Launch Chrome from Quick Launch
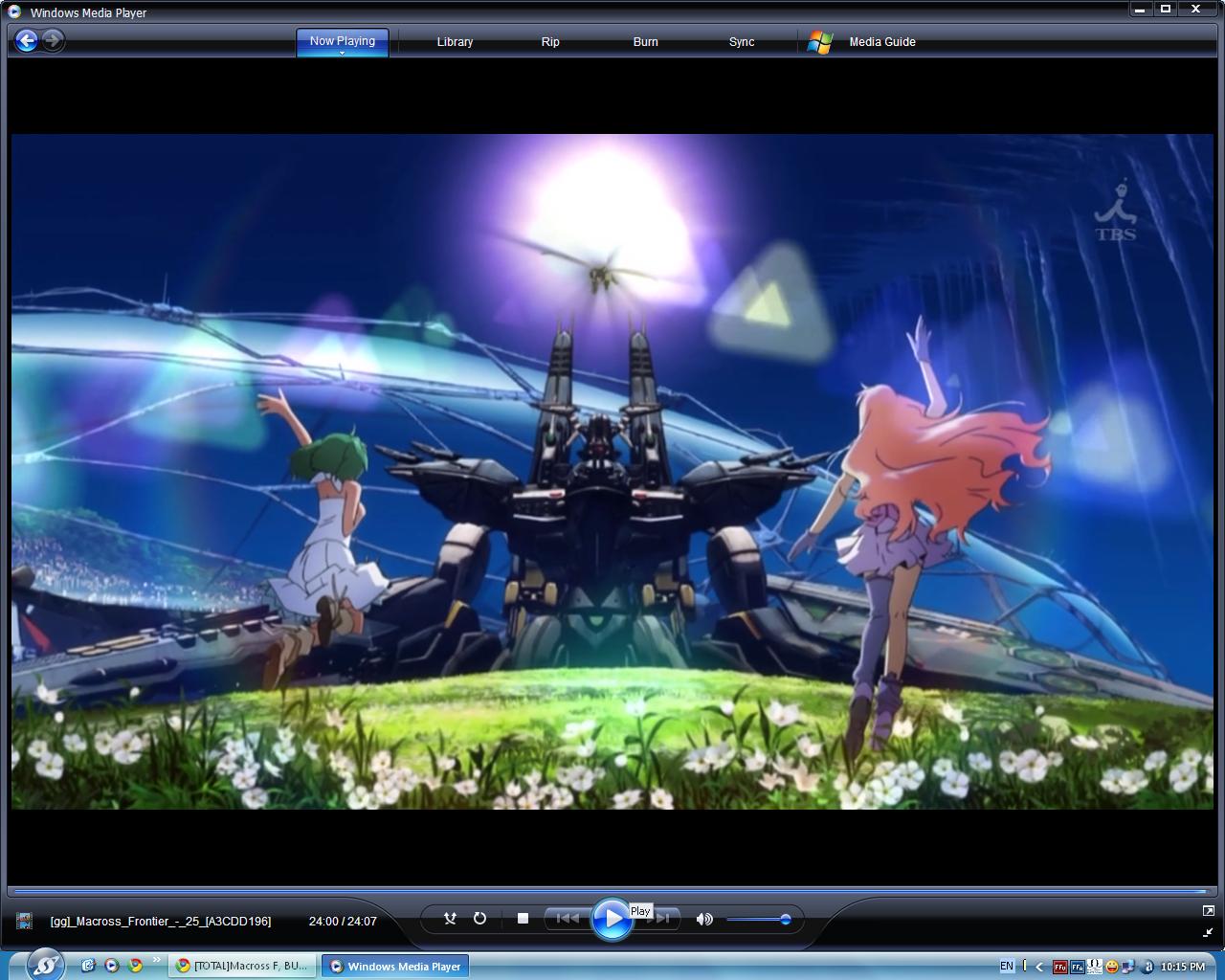Viewport: 1225px width, 980px height. [x=135, y=966]
